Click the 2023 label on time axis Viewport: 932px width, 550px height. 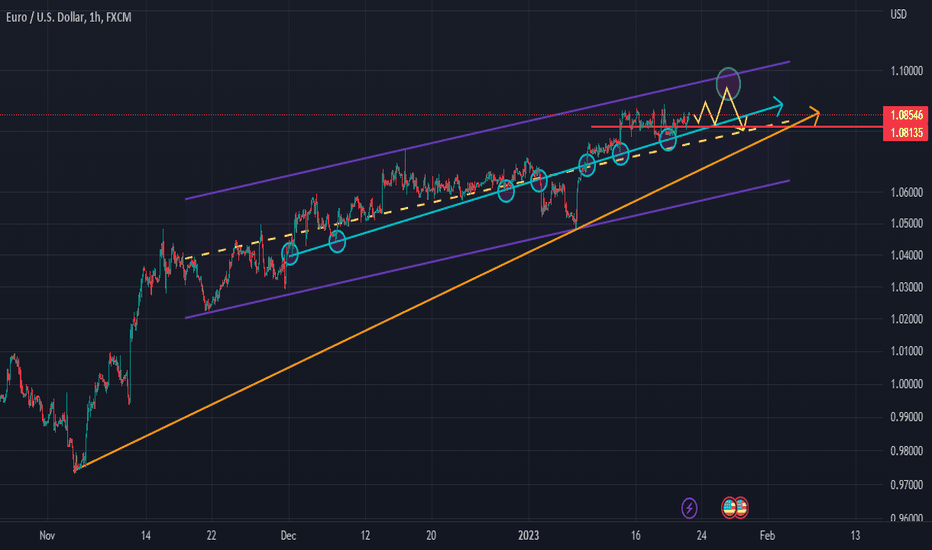528,536
